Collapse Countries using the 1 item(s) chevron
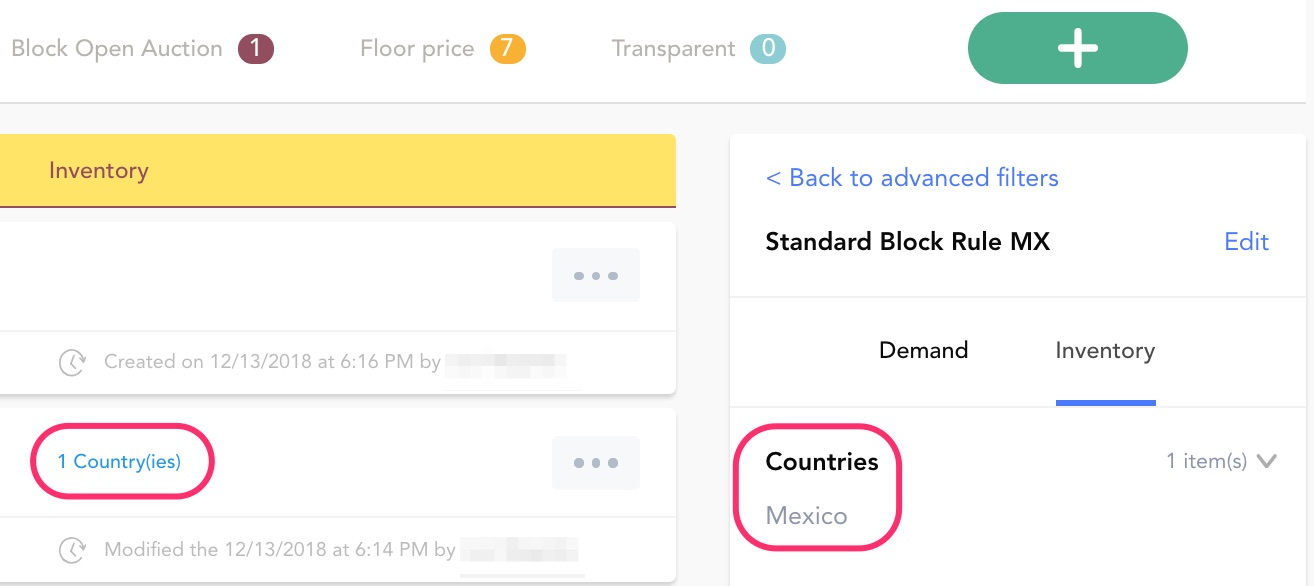Image resolution: width=1314 pixels, height=586 pixels. coord(1267,461)
